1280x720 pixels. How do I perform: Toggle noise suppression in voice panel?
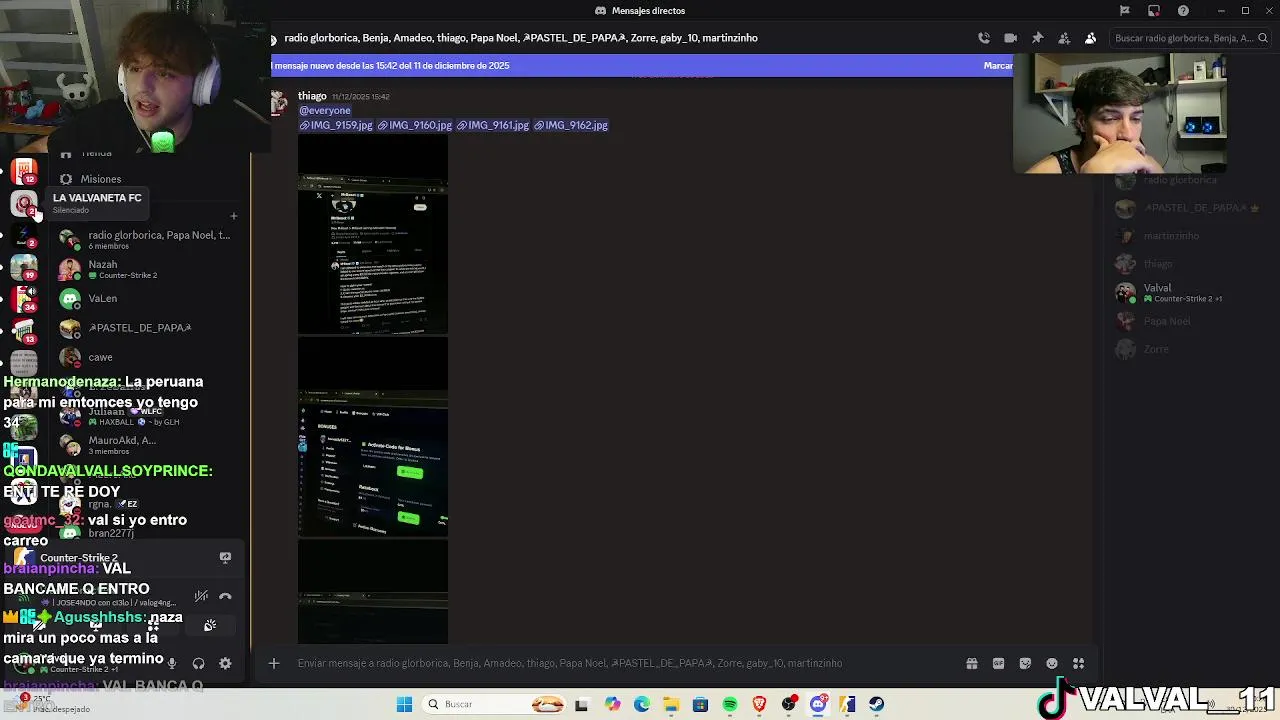click(x=201, y=596)
